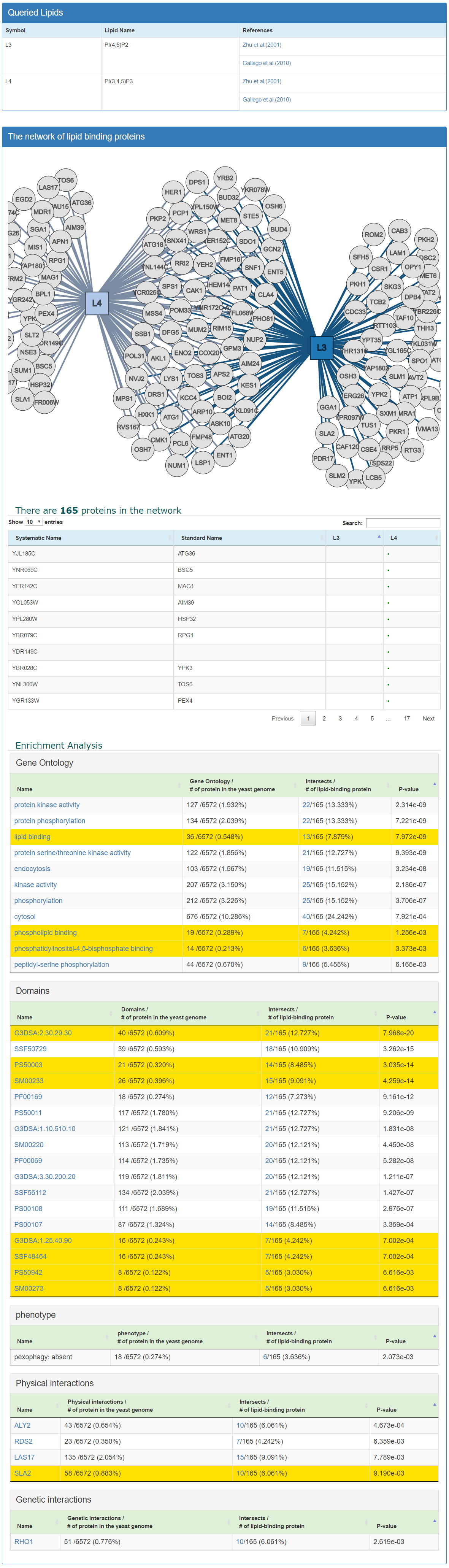The height and width of the screenshot is (1568, 449).
Task: Open the SM00233 domain link
Action: click(29, 1081)
